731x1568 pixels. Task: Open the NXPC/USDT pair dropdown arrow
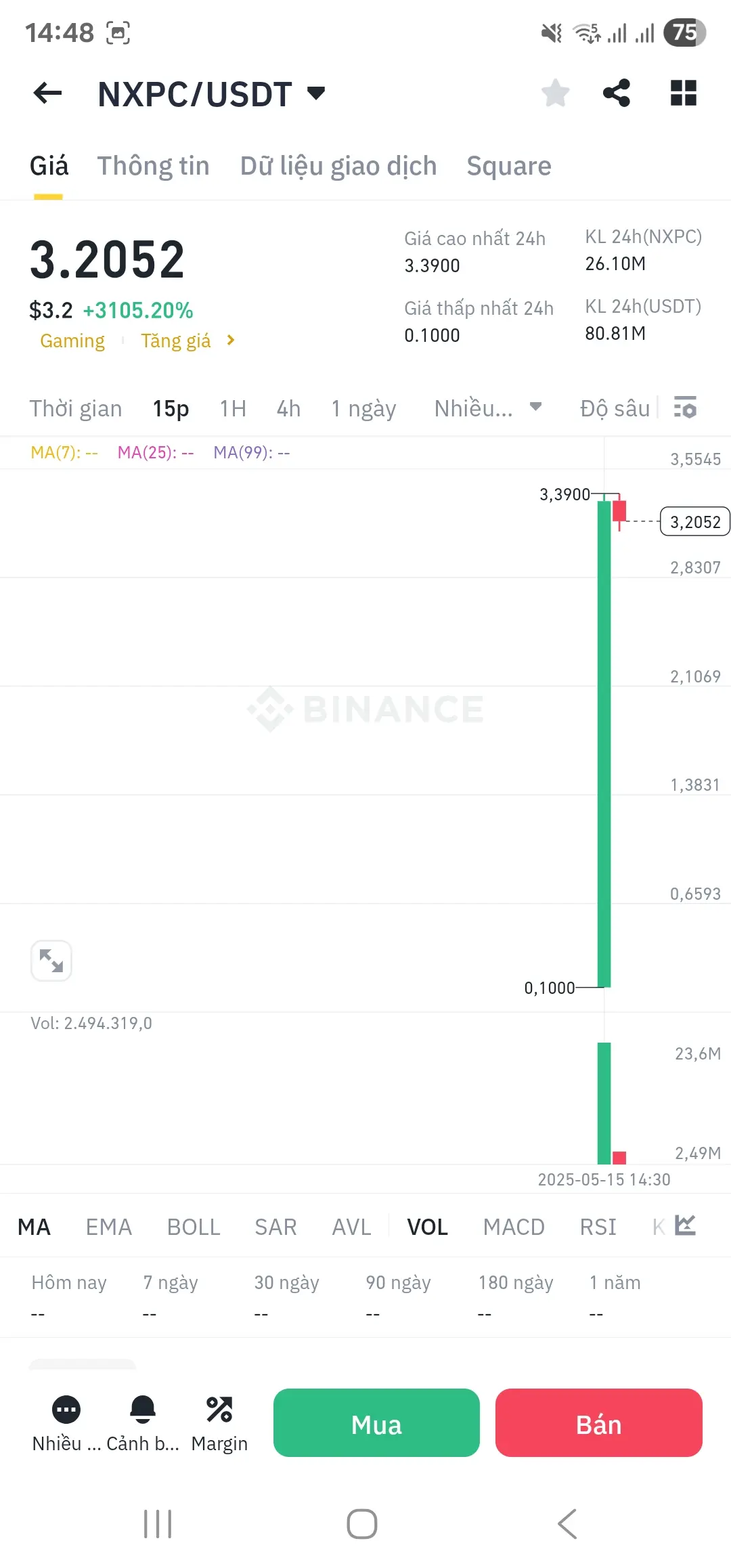(316, 93)
